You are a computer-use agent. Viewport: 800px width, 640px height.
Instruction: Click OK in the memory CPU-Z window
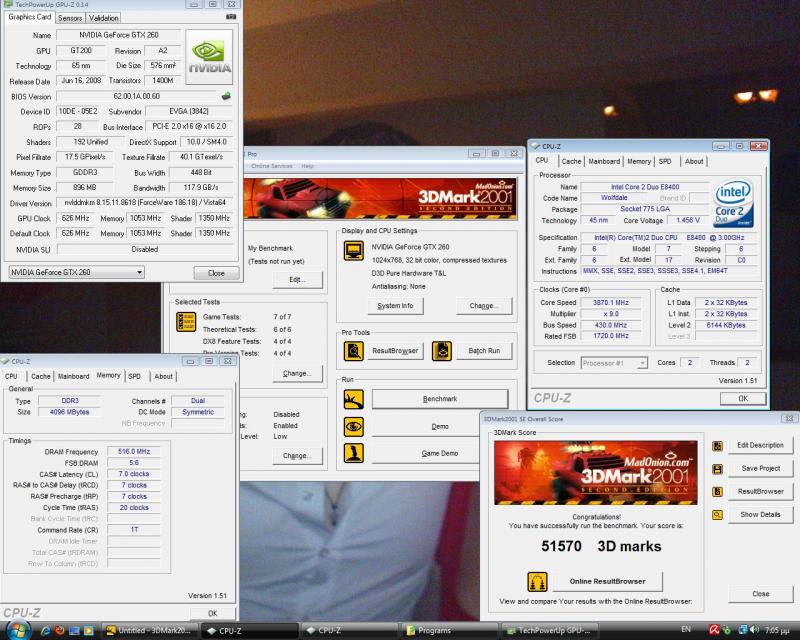(x=213, y=613)
